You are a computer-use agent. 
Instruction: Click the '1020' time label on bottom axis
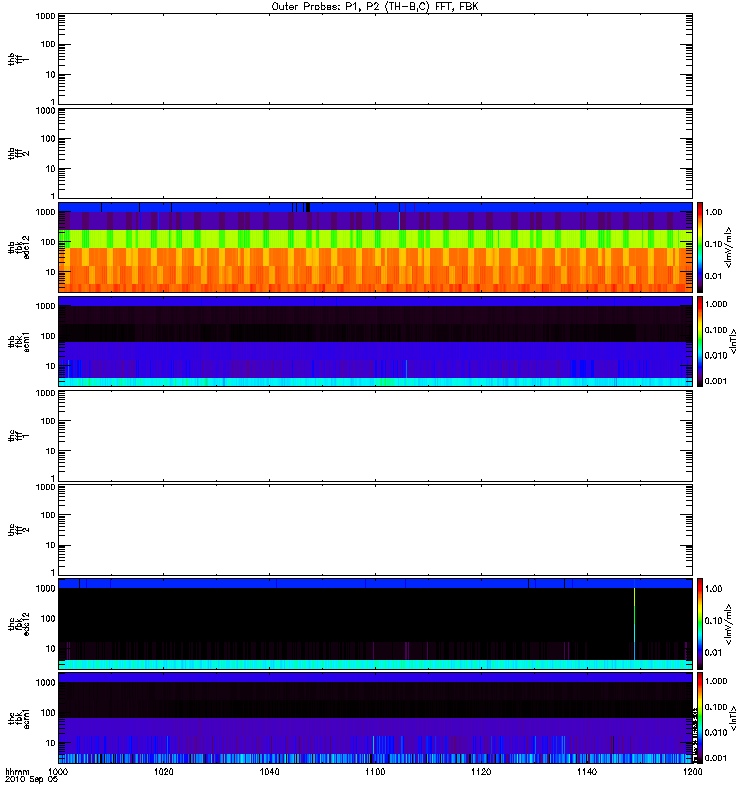point(163,771)
